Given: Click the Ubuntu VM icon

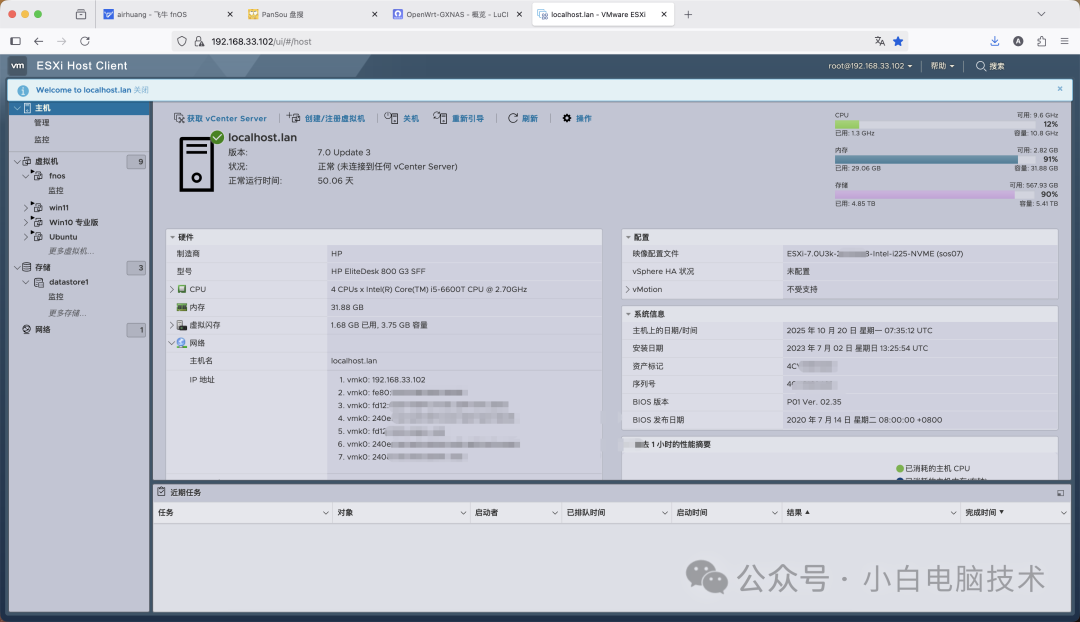Looking at the screenshot, I should tap(37, 236).
